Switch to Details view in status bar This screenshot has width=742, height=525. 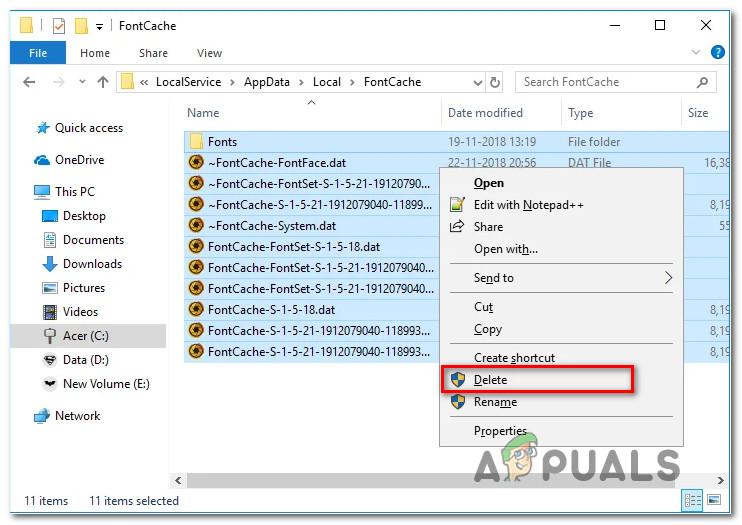[x=692, y=500]
